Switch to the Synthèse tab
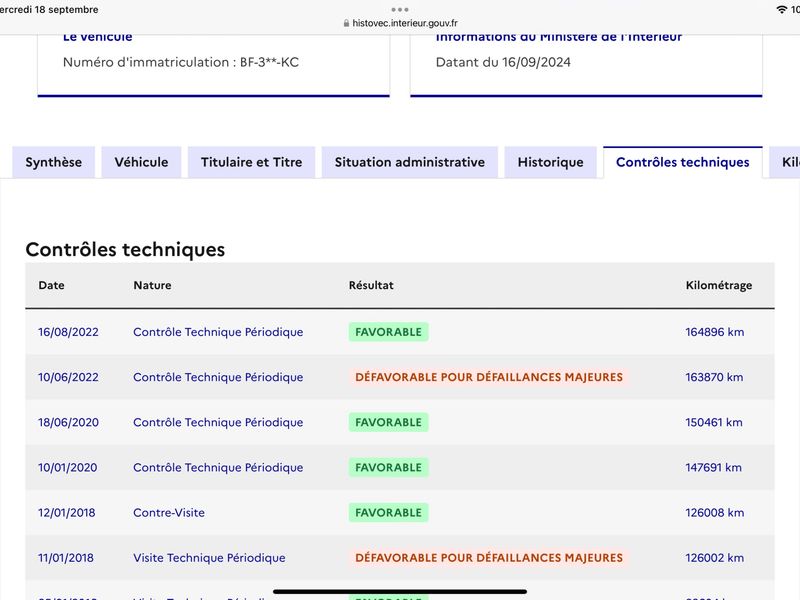Viewport: 800px width, 600px height. [54, 162]
